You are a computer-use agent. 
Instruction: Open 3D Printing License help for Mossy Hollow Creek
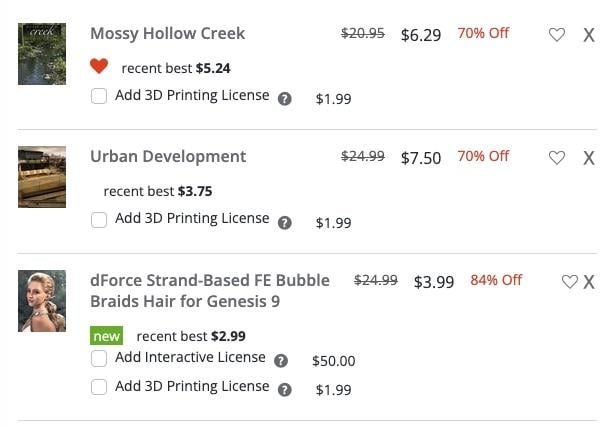(x=285, y=99)
